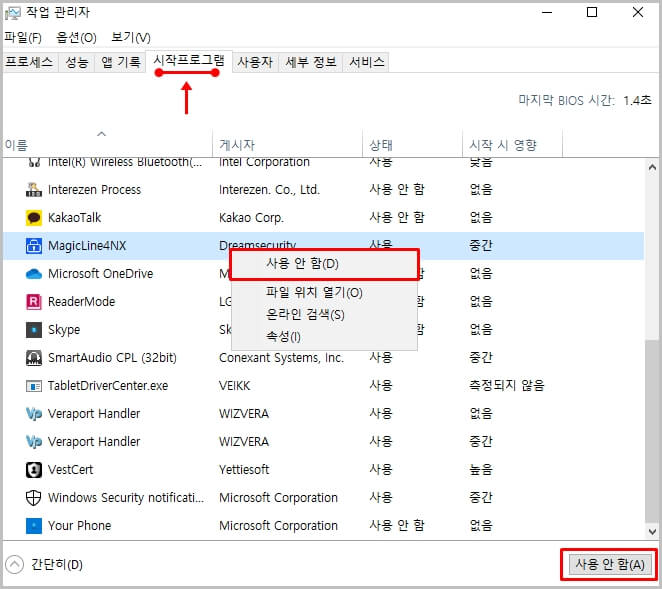Click the Kakao Corp. publisher cell
This screenshot has width=662, height=589.
251,218
